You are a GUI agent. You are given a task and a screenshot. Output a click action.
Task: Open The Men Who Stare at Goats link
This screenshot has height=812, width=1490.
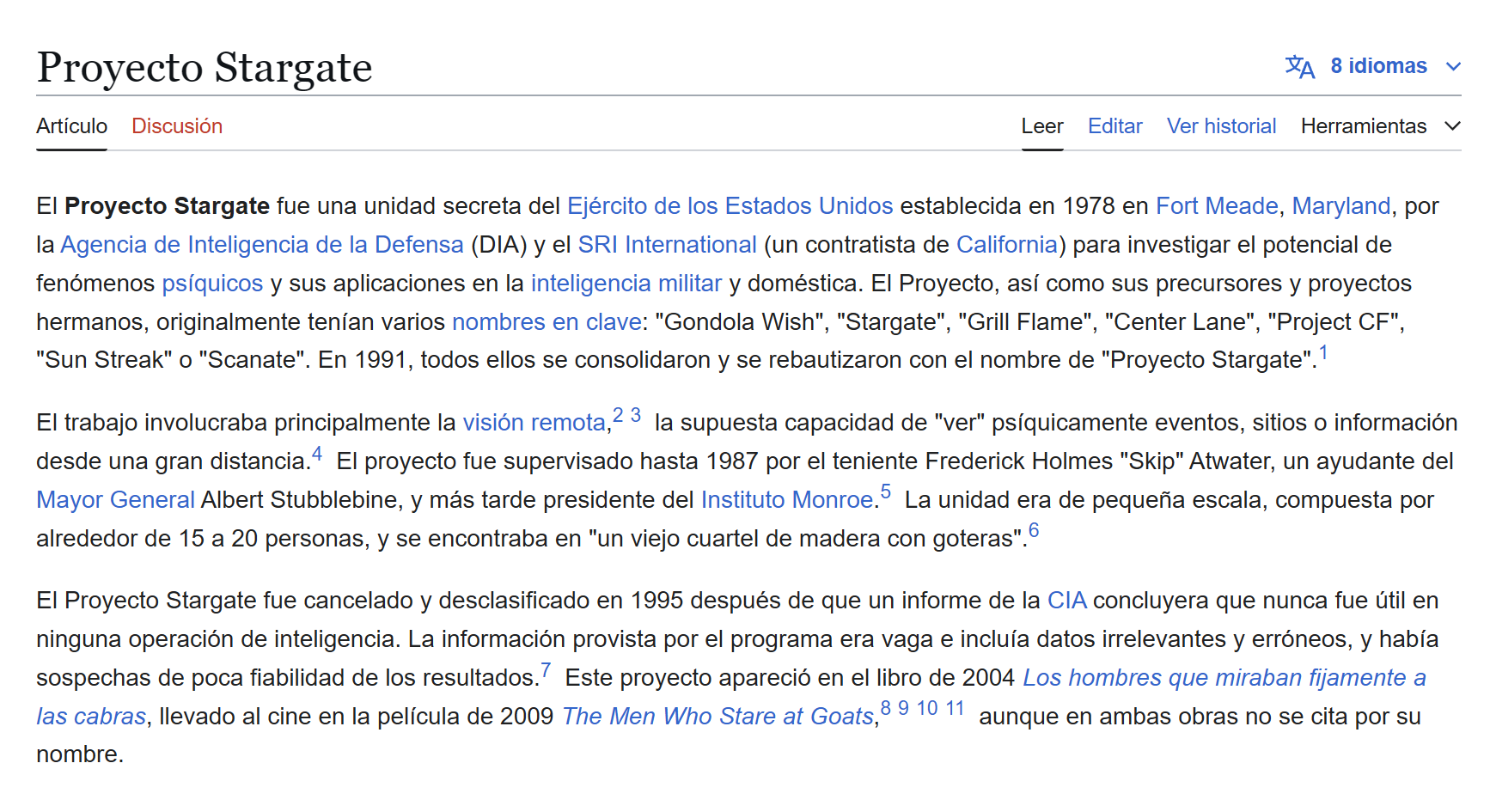(x=718, y=717)
